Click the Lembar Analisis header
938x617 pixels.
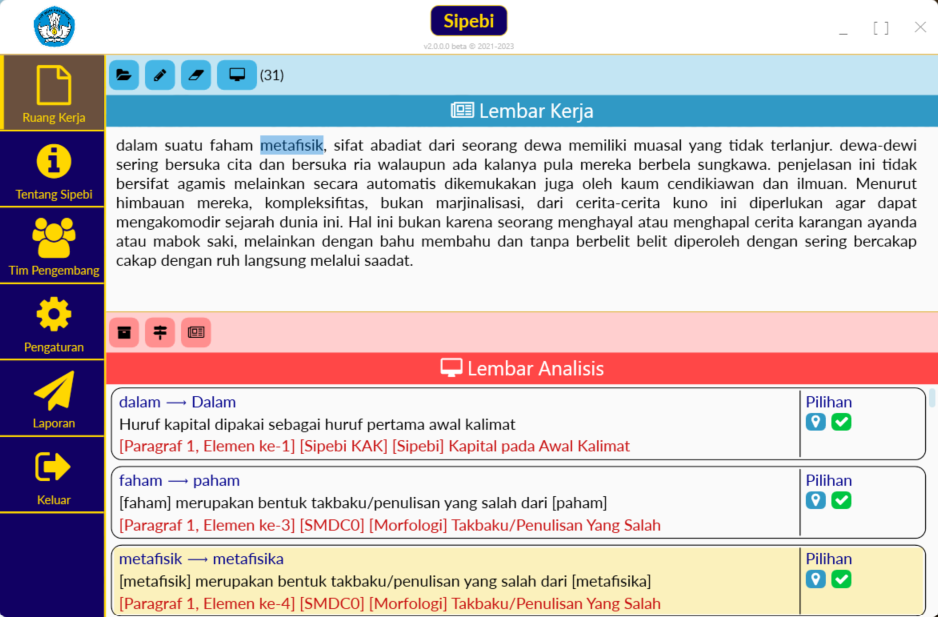pyautogui.click(x=522, y=368)
